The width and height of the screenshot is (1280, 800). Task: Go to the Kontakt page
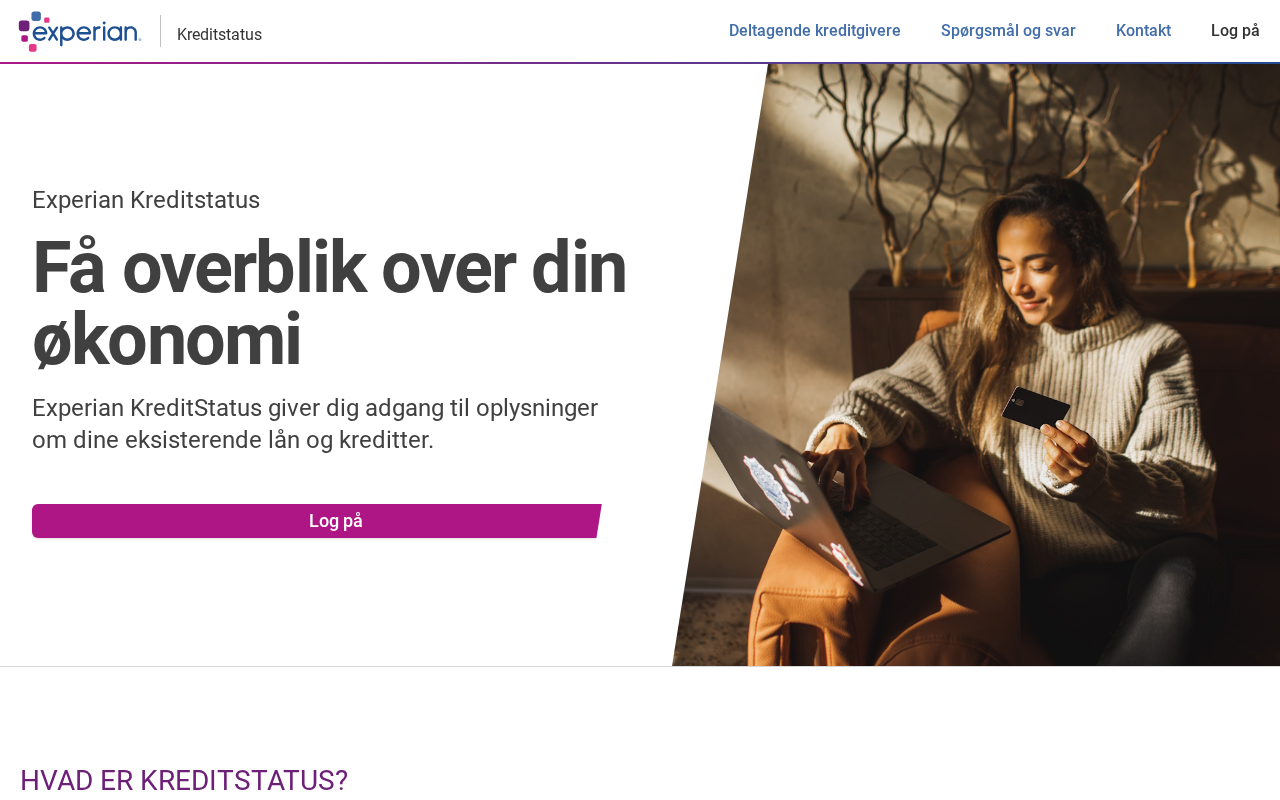1143,30
